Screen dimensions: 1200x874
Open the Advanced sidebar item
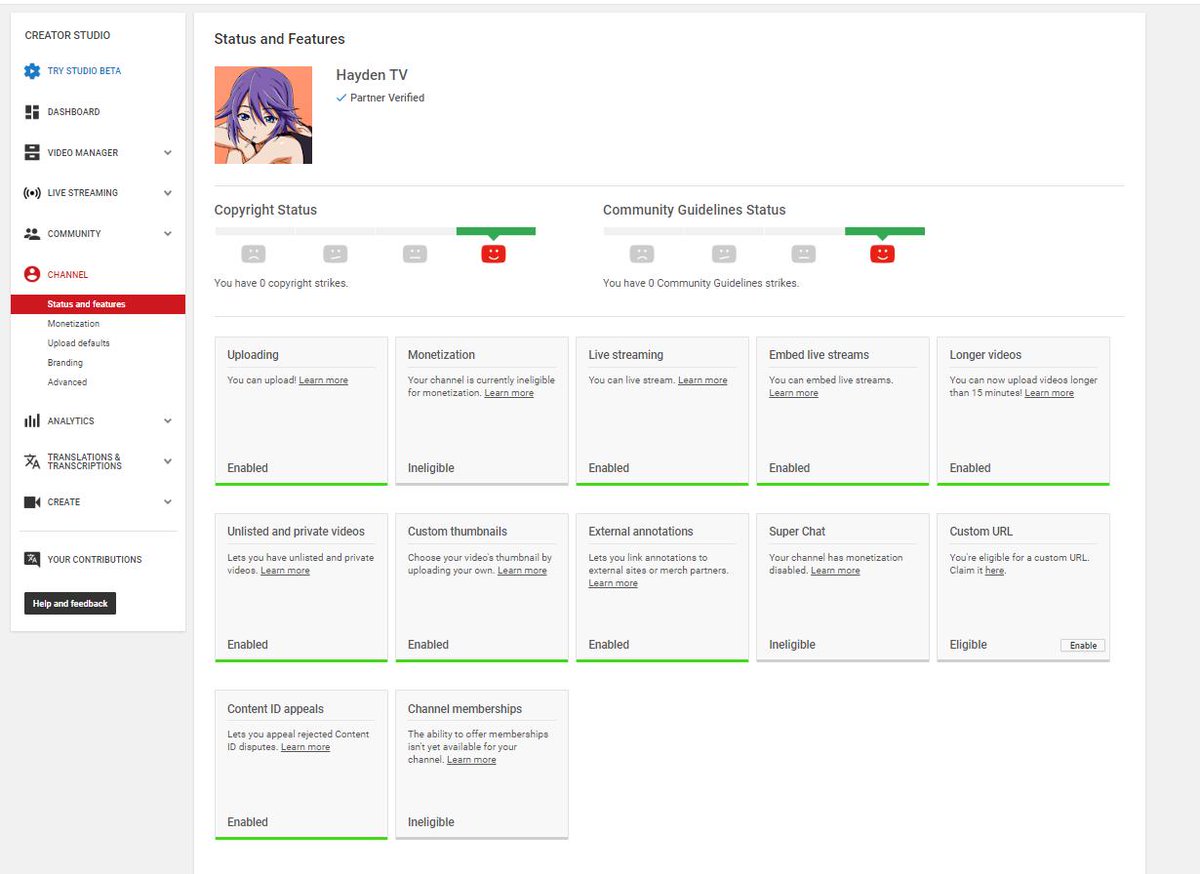(67, 382)
